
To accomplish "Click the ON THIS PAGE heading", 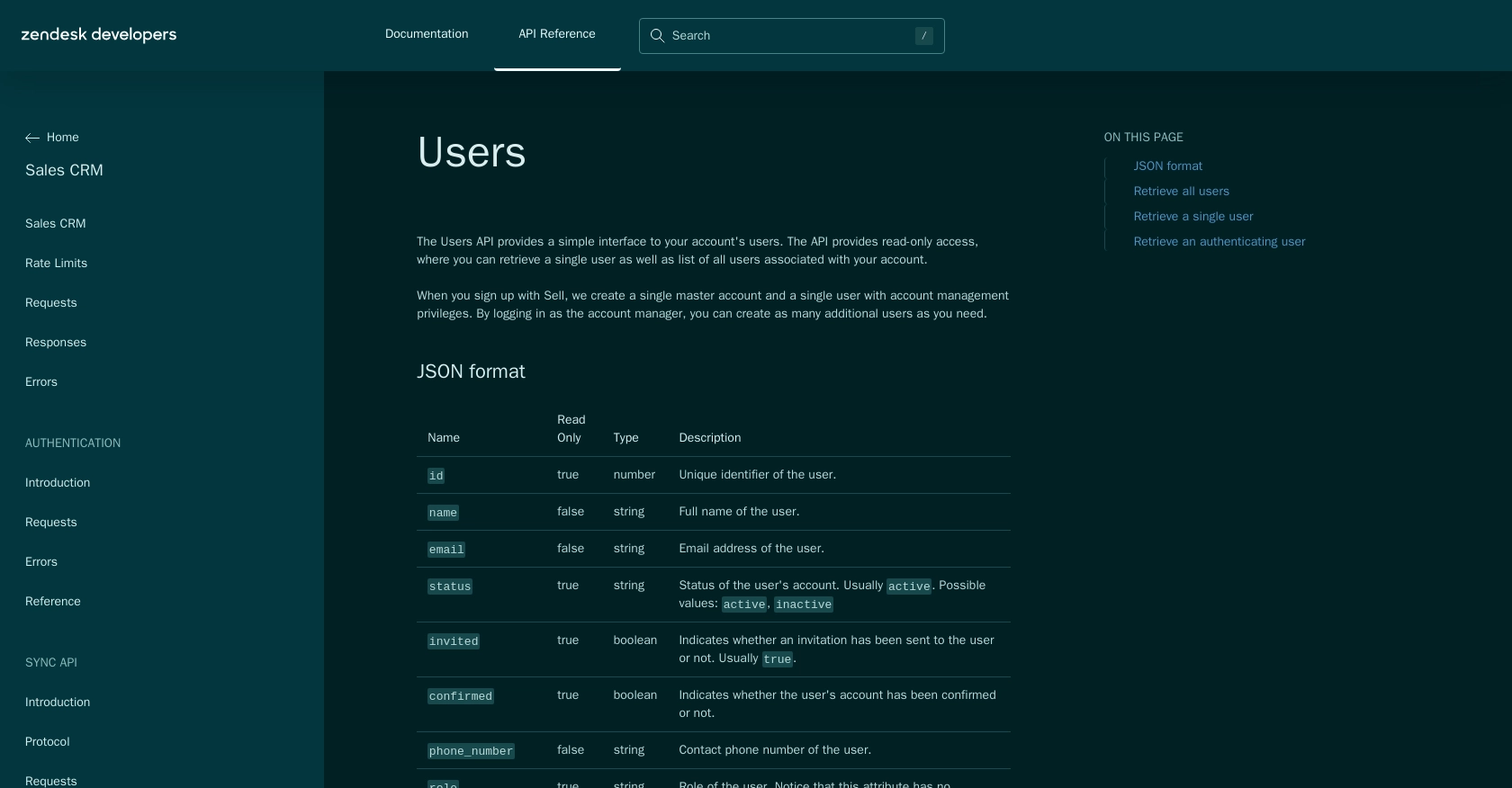I will (1144, 138).
